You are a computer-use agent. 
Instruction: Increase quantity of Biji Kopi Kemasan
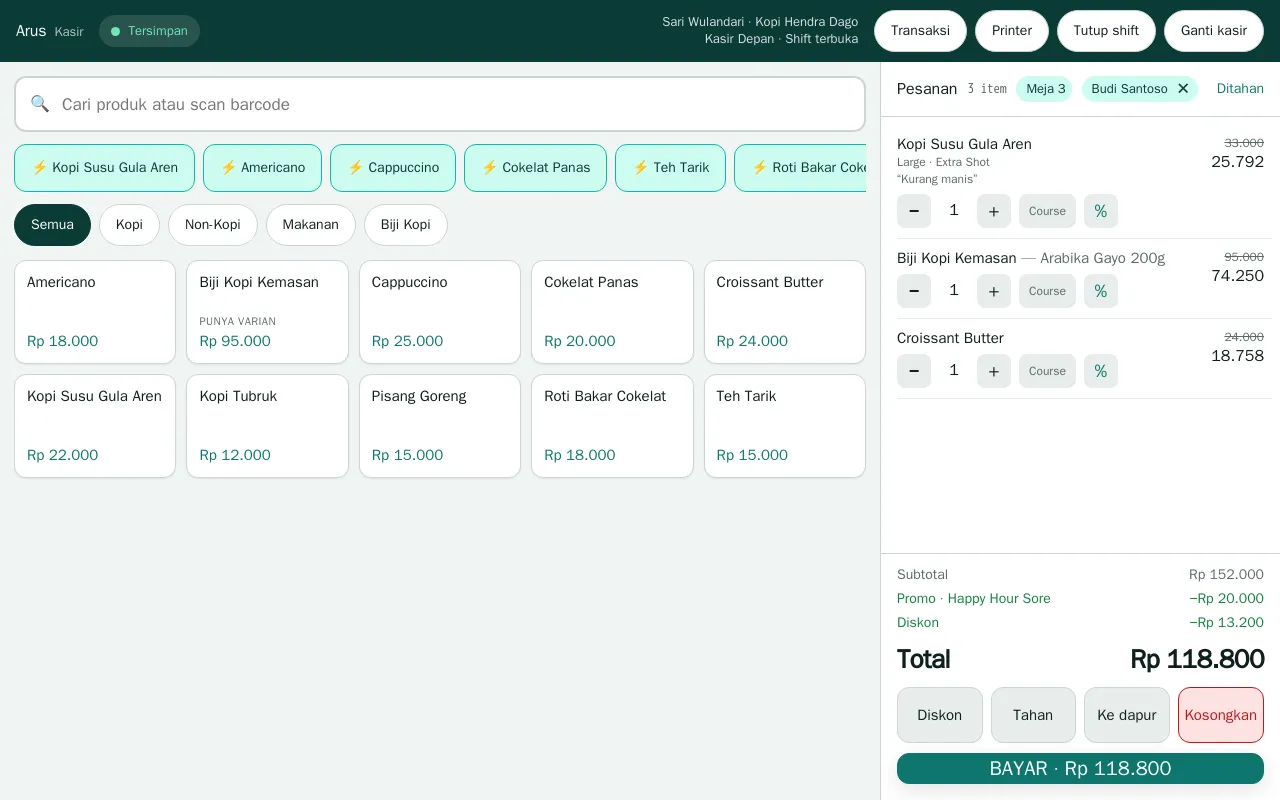pyautogui.click(x=993, y=291)
